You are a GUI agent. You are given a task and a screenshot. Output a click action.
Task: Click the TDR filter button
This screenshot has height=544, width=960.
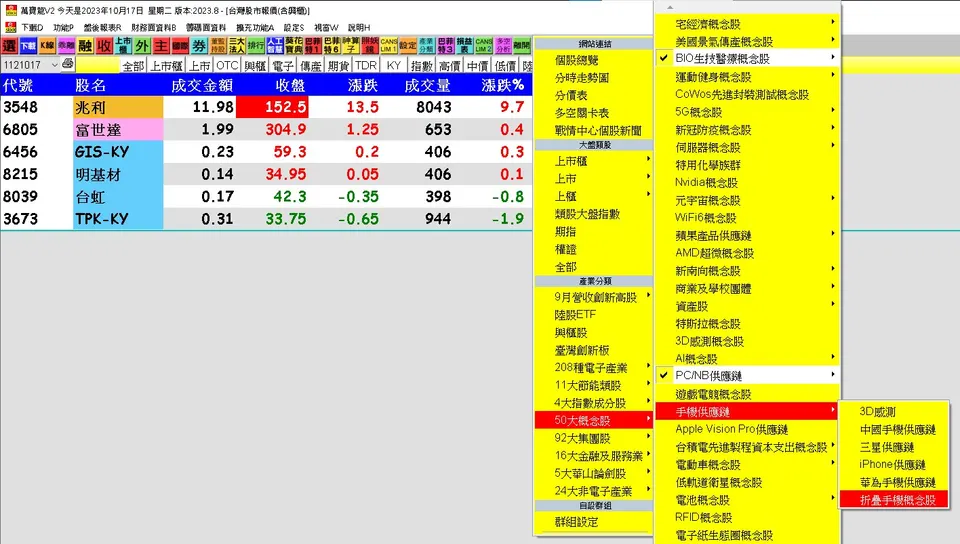tap(366, 65)
